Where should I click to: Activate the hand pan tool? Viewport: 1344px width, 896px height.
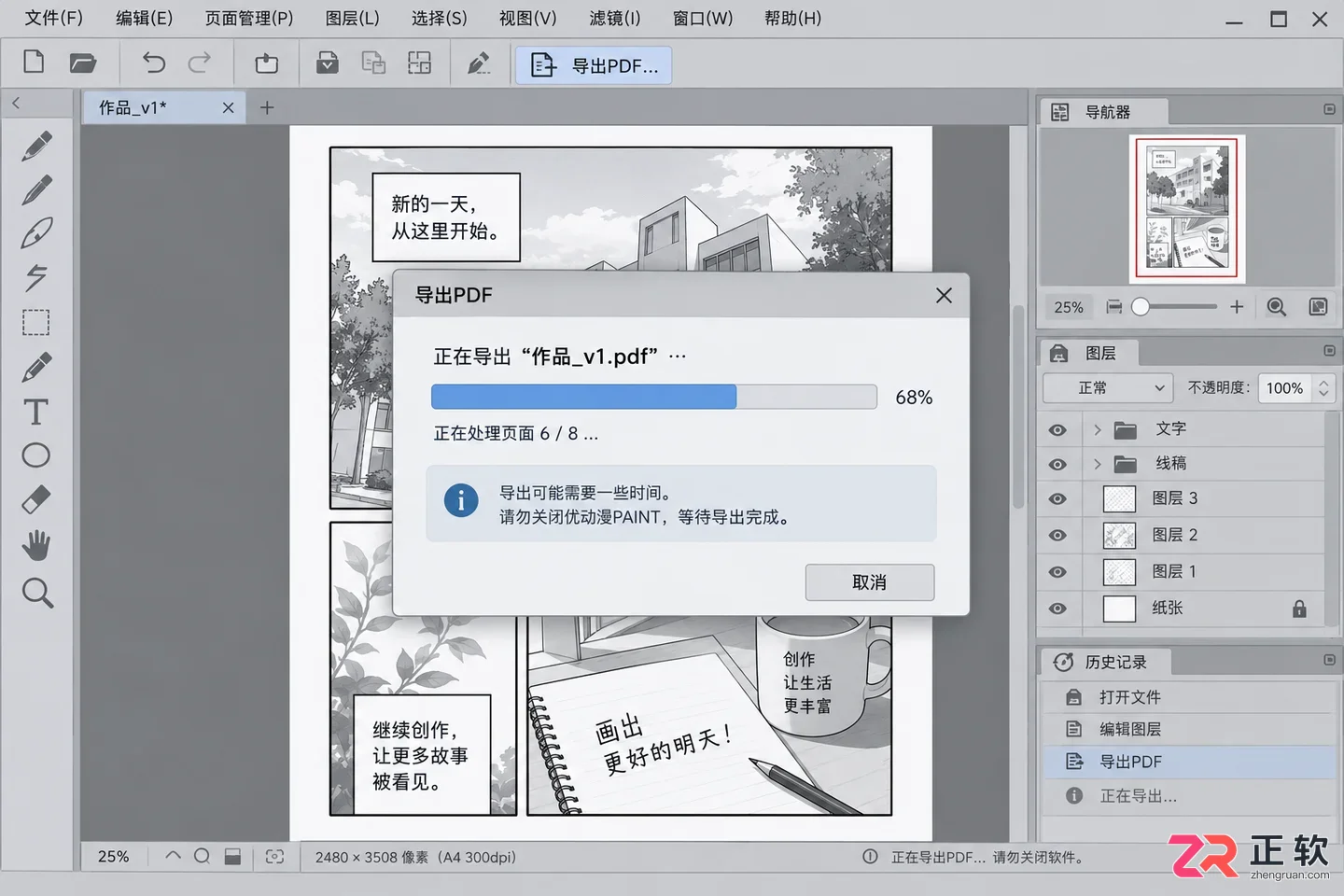point(35,545)
